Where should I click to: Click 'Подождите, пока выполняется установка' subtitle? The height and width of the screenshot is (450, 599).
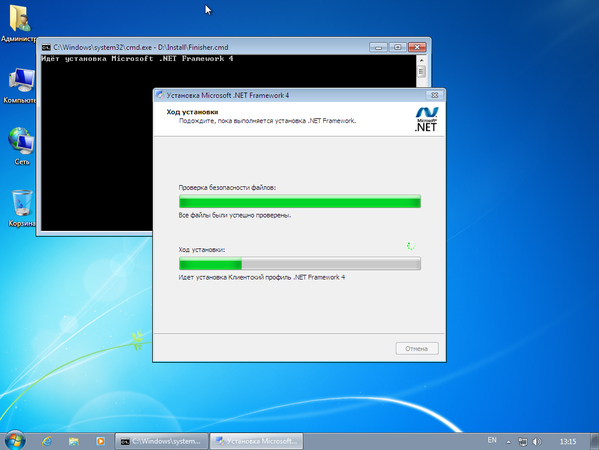tap(267, 121)
